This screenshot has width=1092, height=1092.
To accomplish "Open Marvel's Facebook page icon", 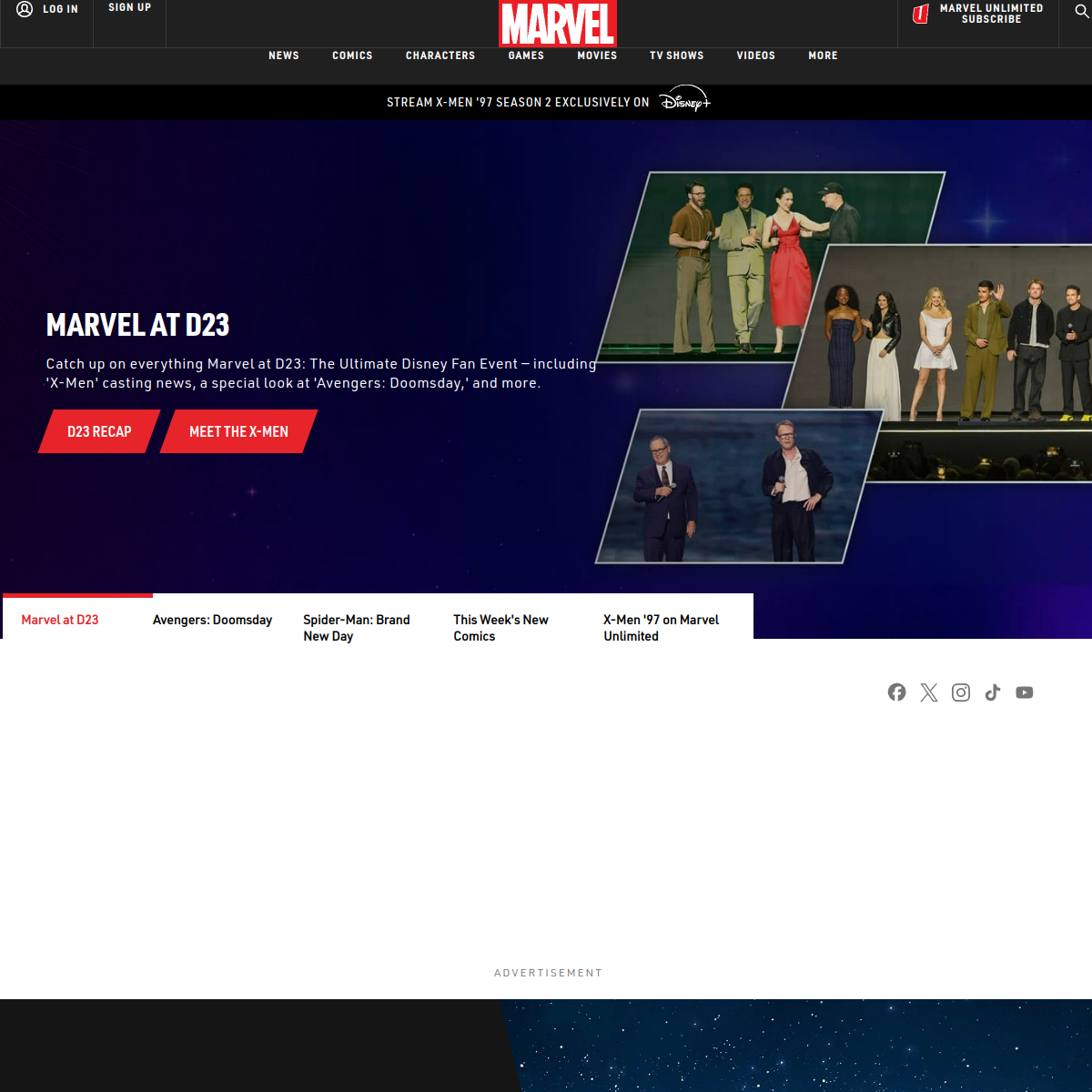I will tap(897, 693).
